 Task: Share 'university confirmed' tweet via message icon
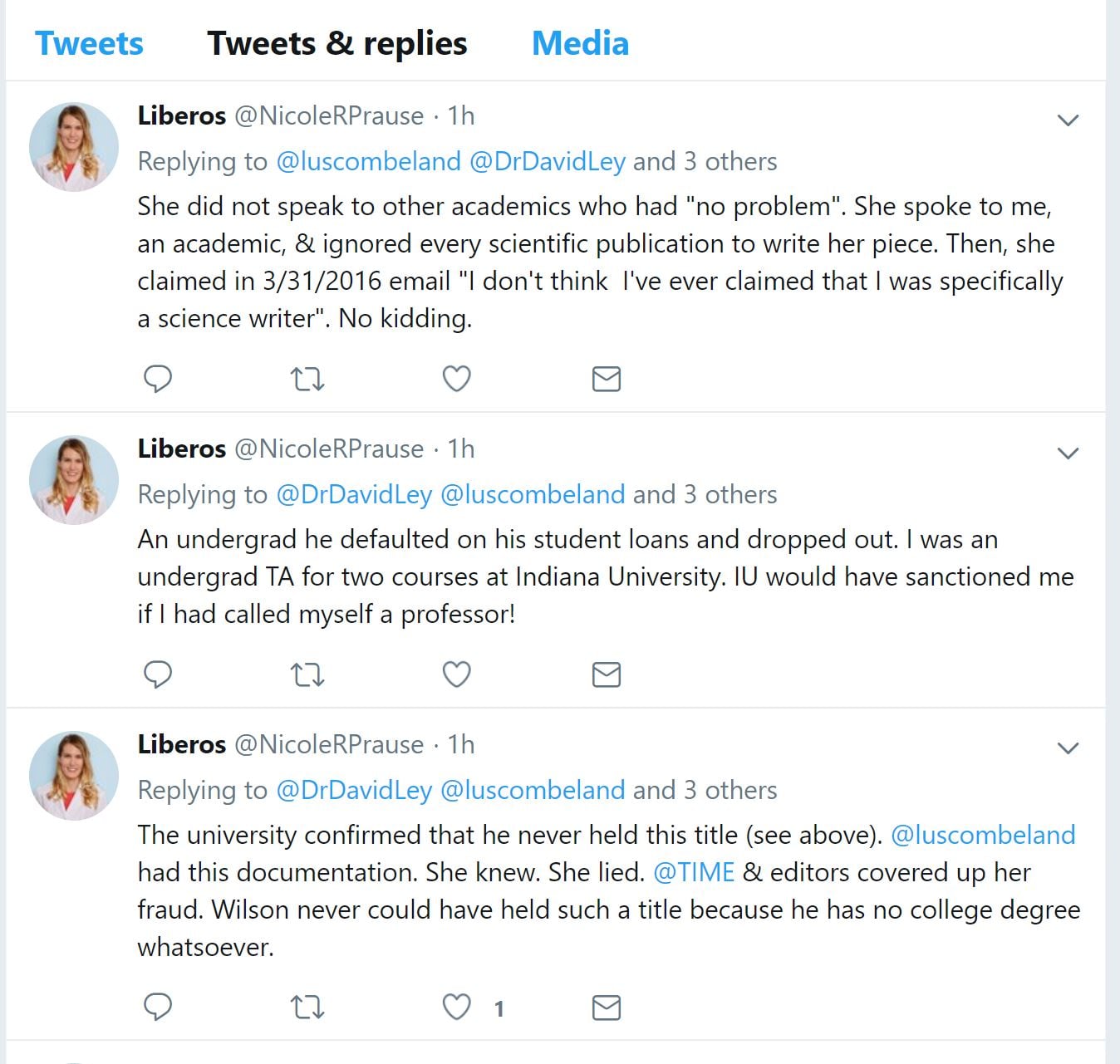tap(607, 1008)
